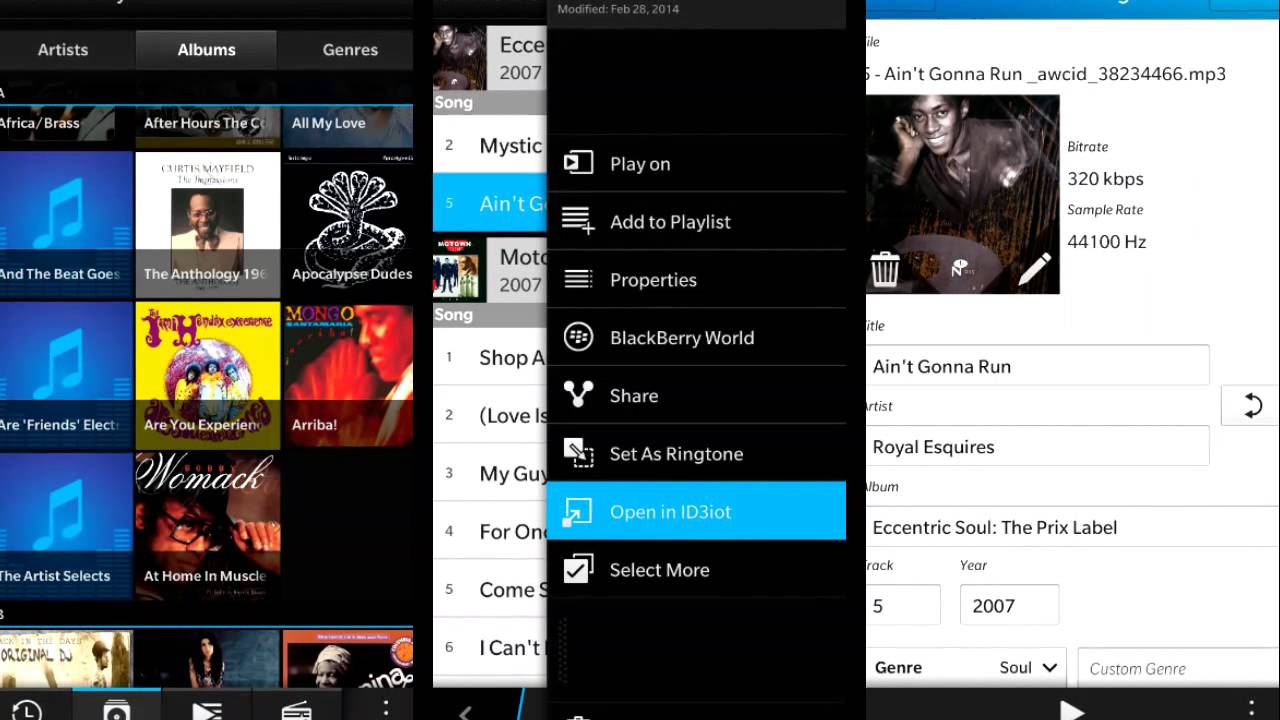Swap title and artist with arrows button
Image resolution: width=1280 pixels, height=720 pixels.
point(1252,406)
